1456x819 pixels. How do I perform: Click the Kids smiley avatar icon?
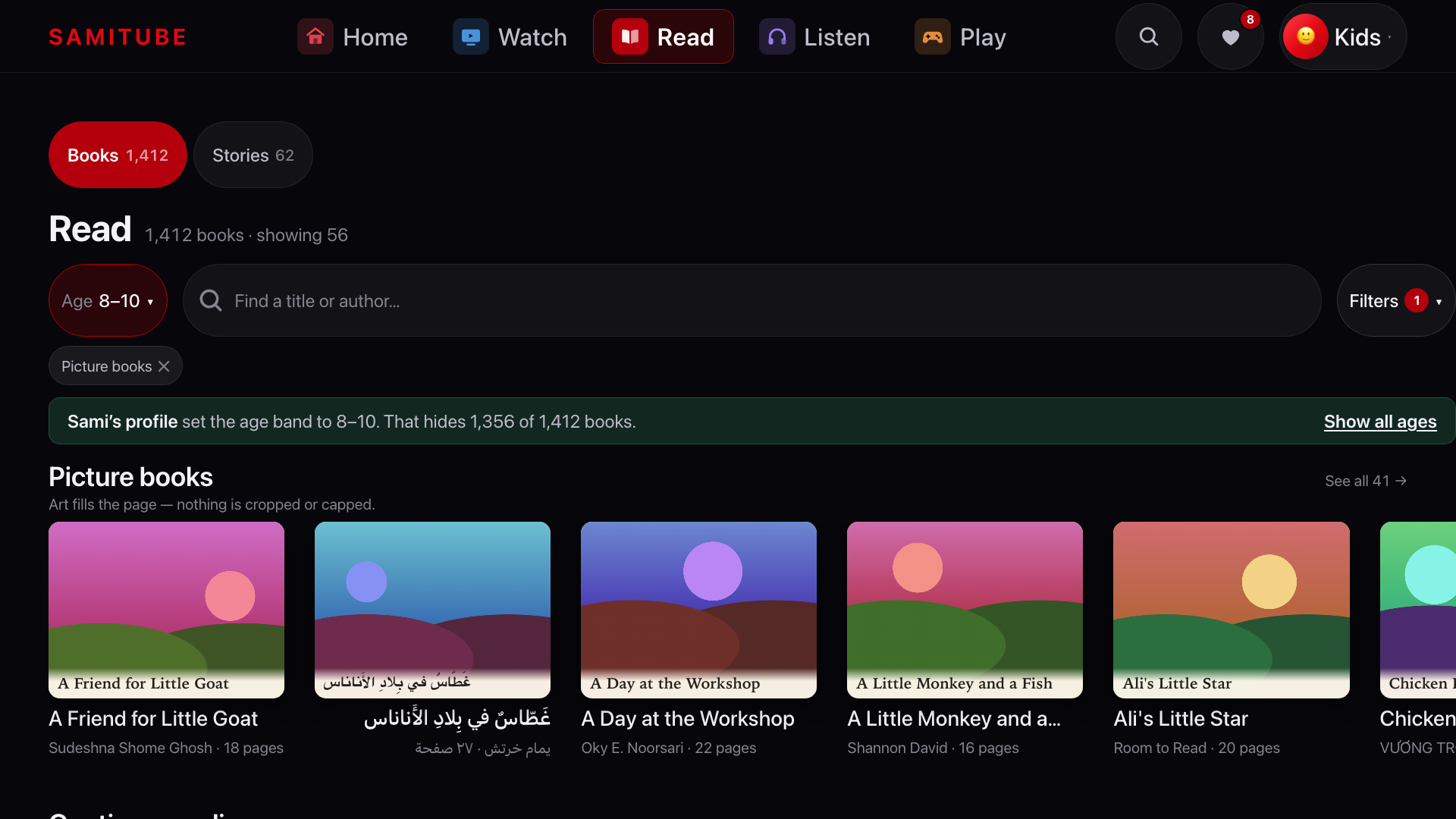1306,36
